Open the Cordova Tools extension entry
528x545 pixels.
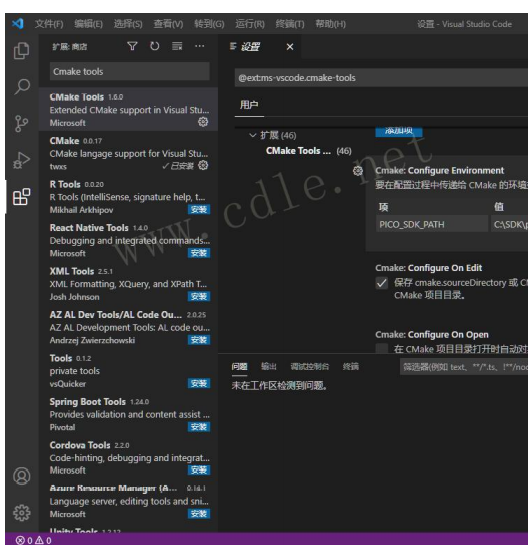(x=128, y=457)
